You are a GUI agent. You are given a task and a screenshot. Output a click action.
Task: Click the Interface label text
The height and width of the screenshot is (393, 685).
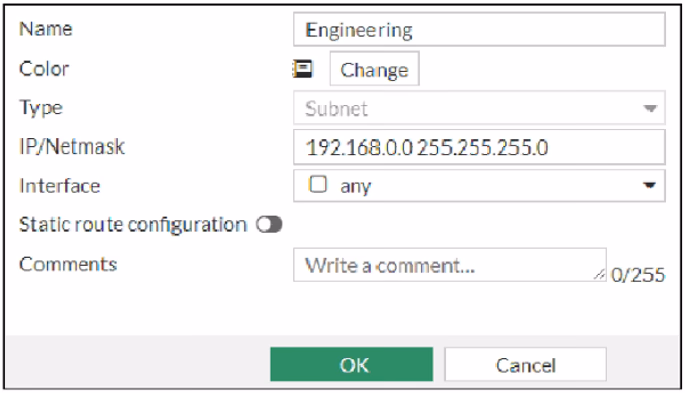coord(60,186)
